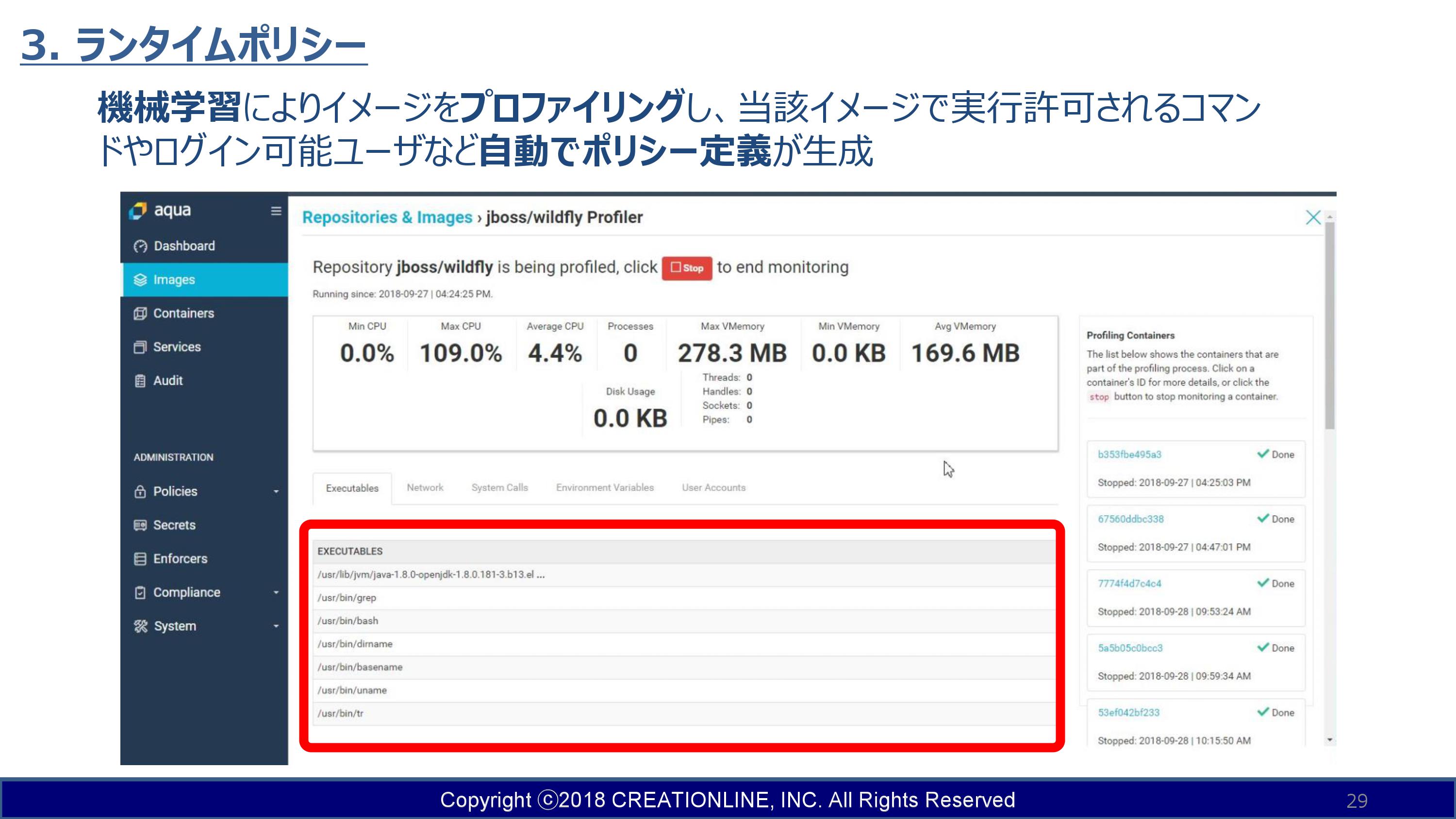
Task: Expand the Policies submenu arrow
Action: (276, 491)
